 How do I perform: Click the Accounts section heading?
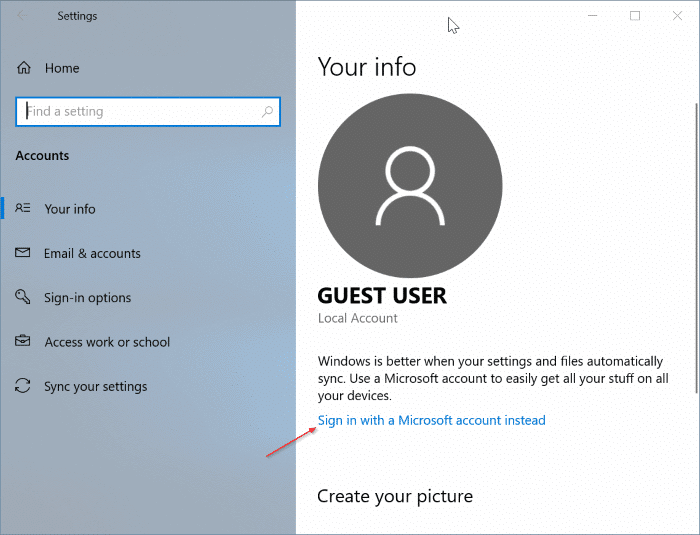coord(42,155)
